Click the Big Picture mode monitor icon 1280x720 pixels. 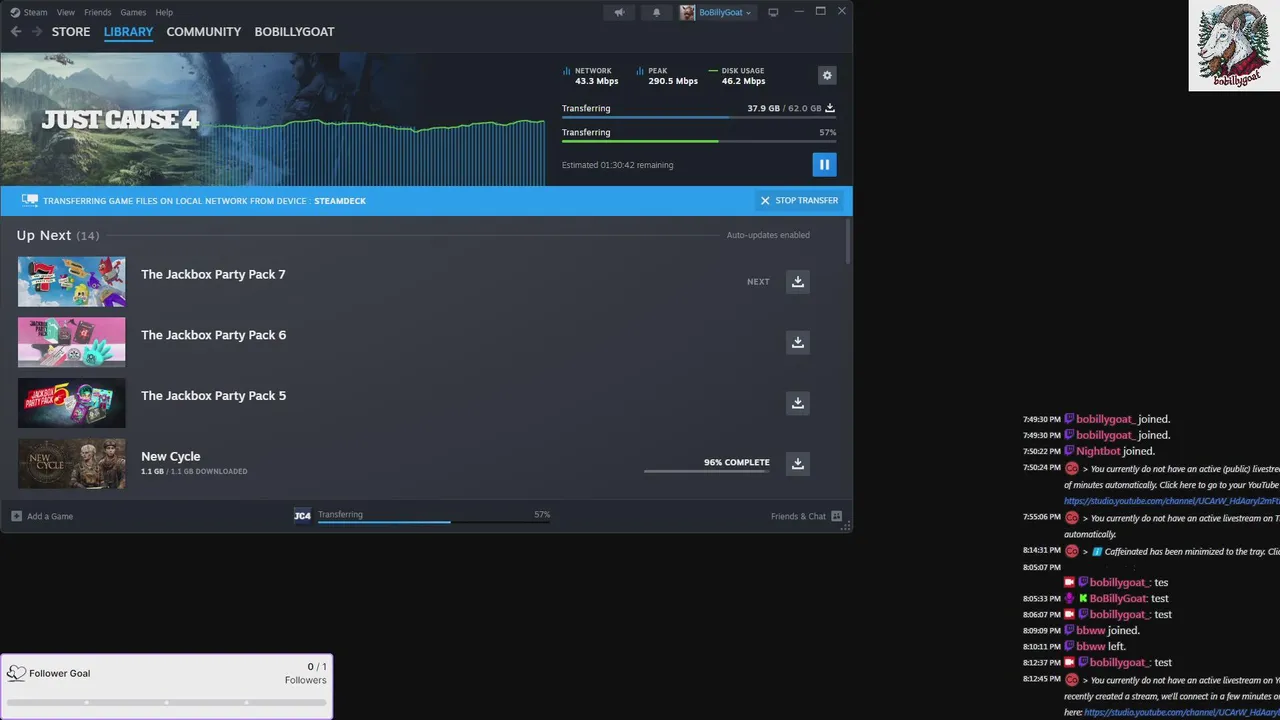(773, 12)
